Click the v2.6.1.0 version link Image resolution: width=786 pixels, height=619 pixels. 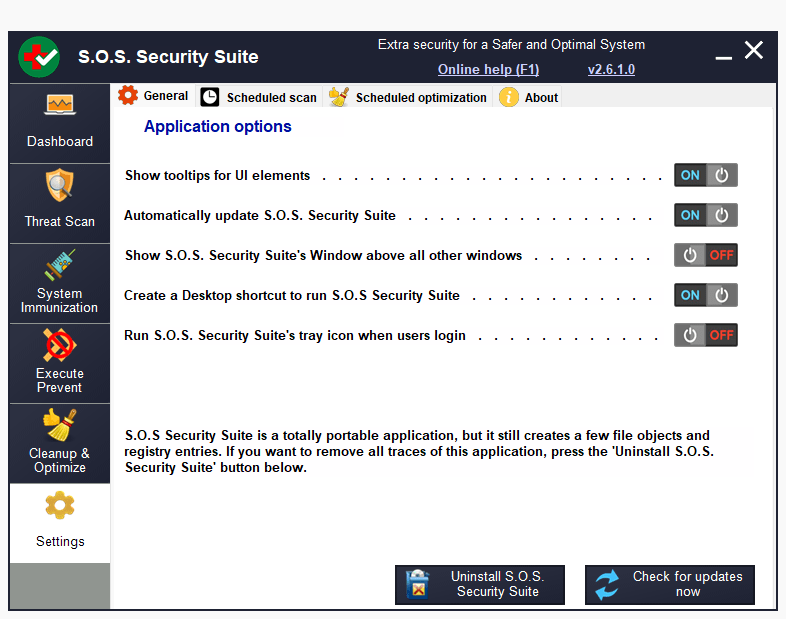click(x=611, y=69)
